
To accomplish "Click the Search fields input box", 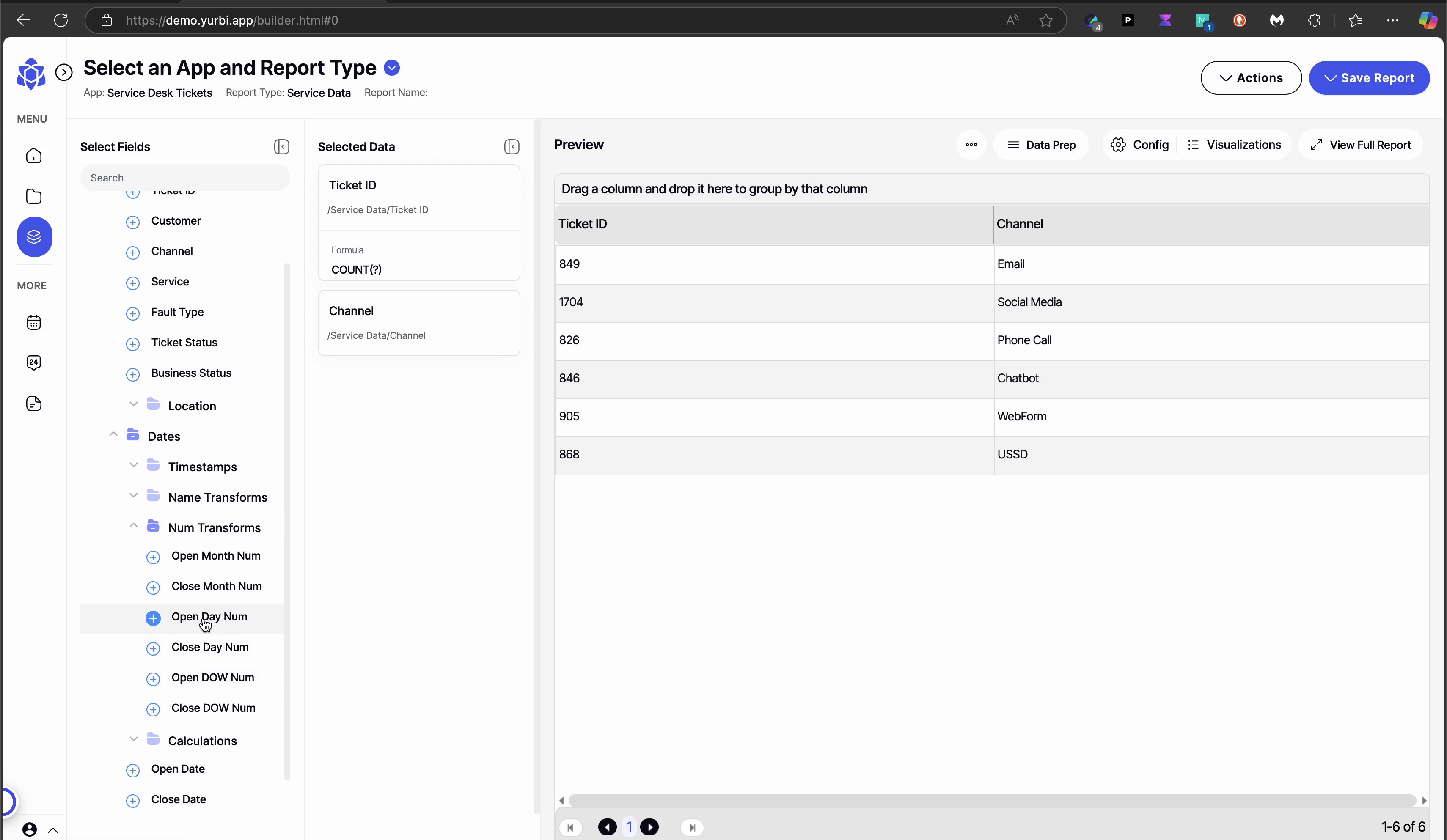I will pos(185,177).
